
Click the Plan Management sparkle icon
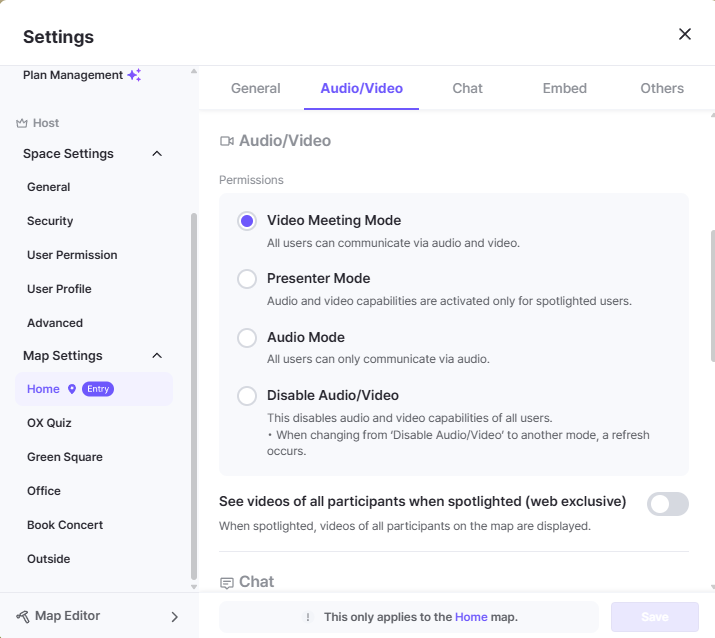(x=134, y=75)
